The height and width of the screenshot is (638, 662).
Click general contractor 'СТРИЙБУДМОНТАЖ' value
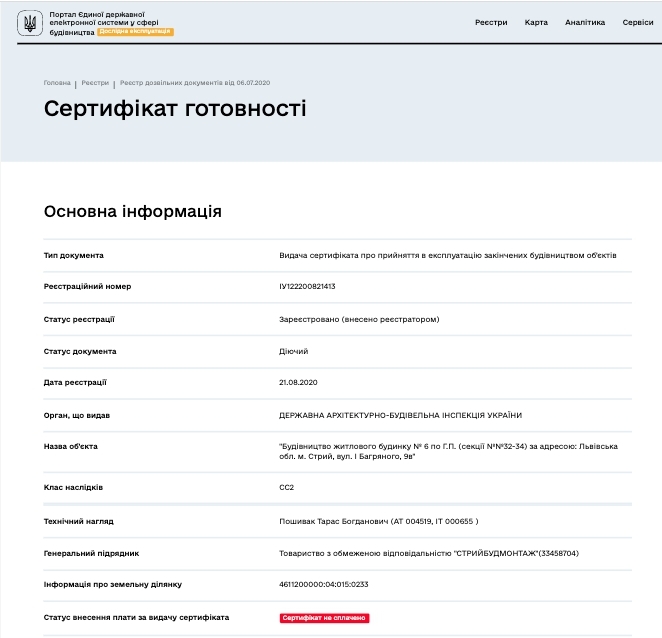pyautogui.click(x=429, y=553)
